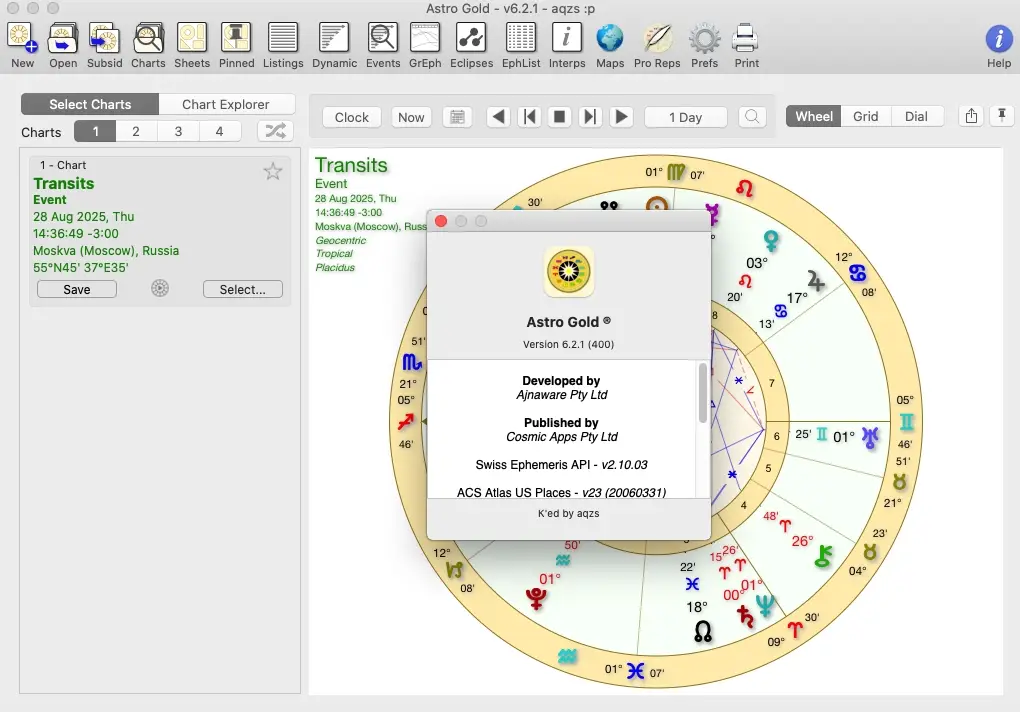Close the Astro Gold about dialog
The width and height of the screenshot is (1020, 712).
(441, 221)
